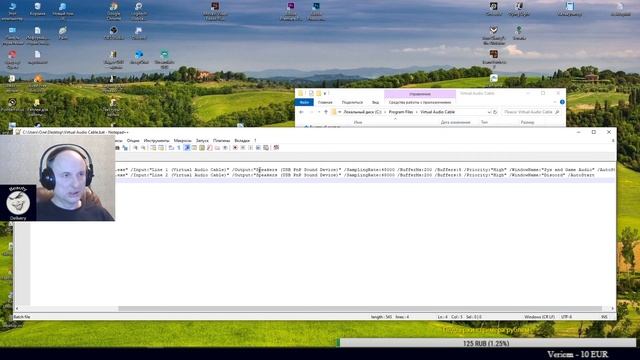
Task: Sort by the Имя column in Explorer
Action: coord(358,122)
